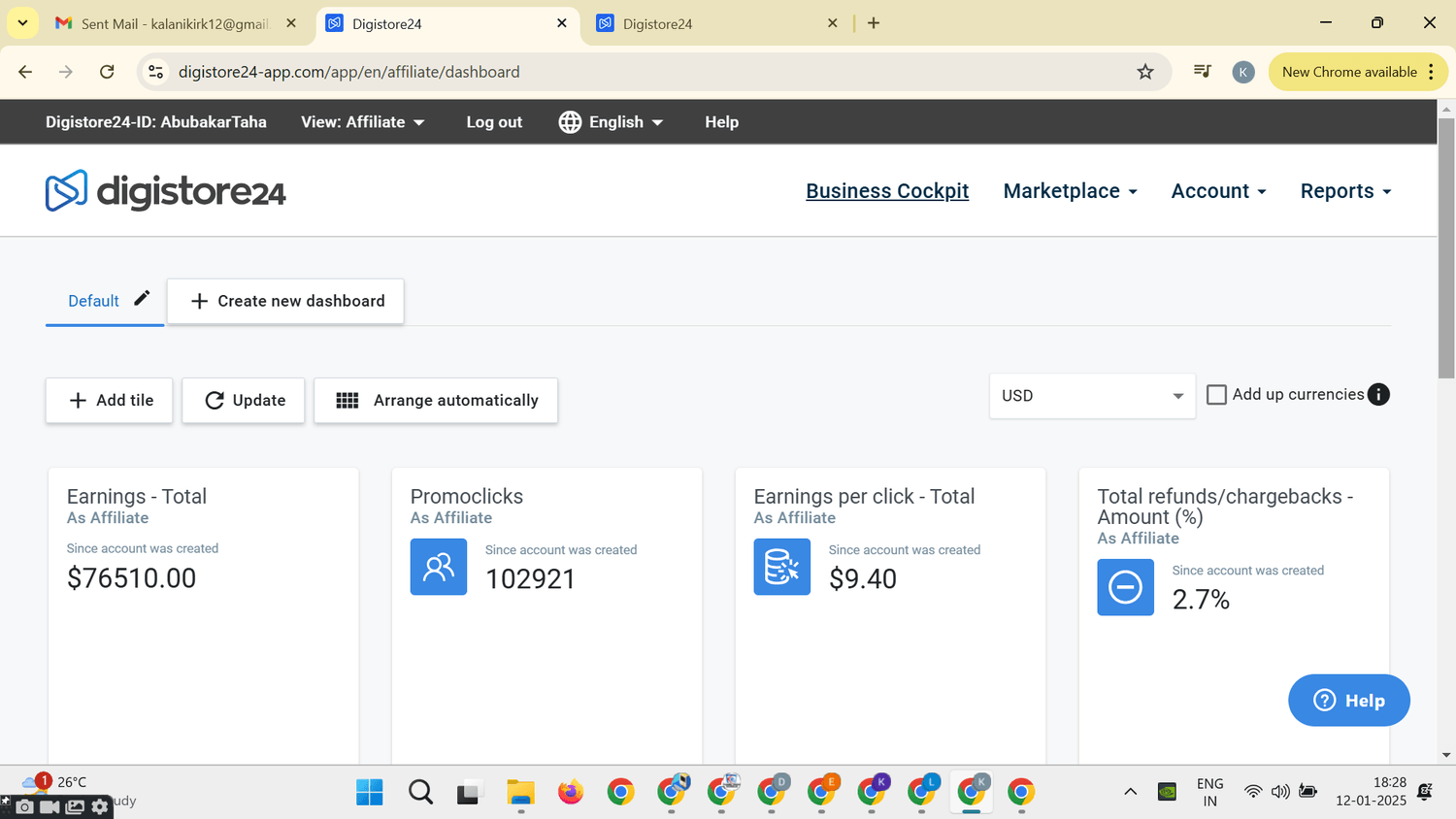Click the pencil icon beside Default tab

(142, 298)
